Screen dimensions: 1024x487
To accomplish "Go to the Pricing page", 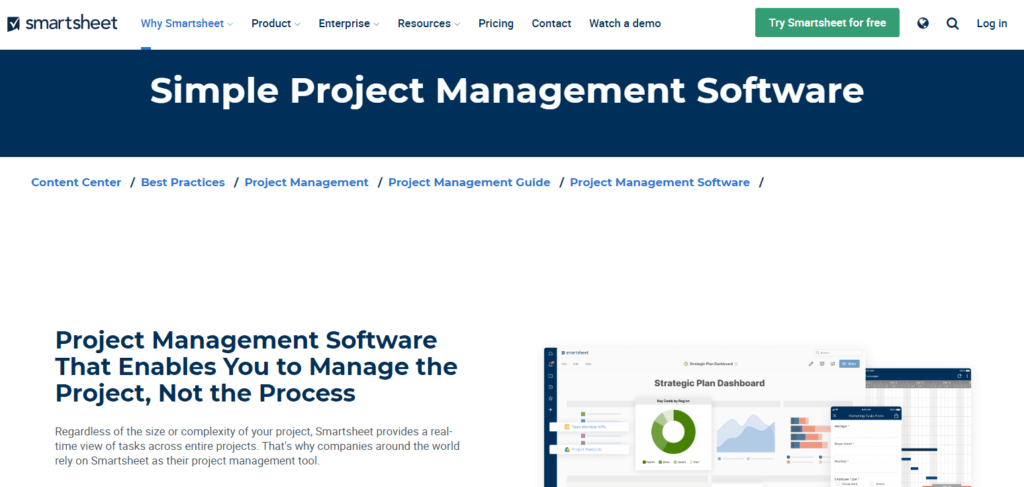I will pyautogui.click(x=496, y=24).
